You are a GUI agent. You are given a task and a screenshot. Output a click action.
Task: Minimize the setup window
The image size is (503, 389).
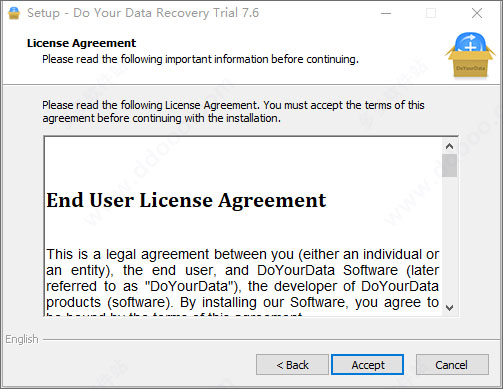tap(386, 13)
